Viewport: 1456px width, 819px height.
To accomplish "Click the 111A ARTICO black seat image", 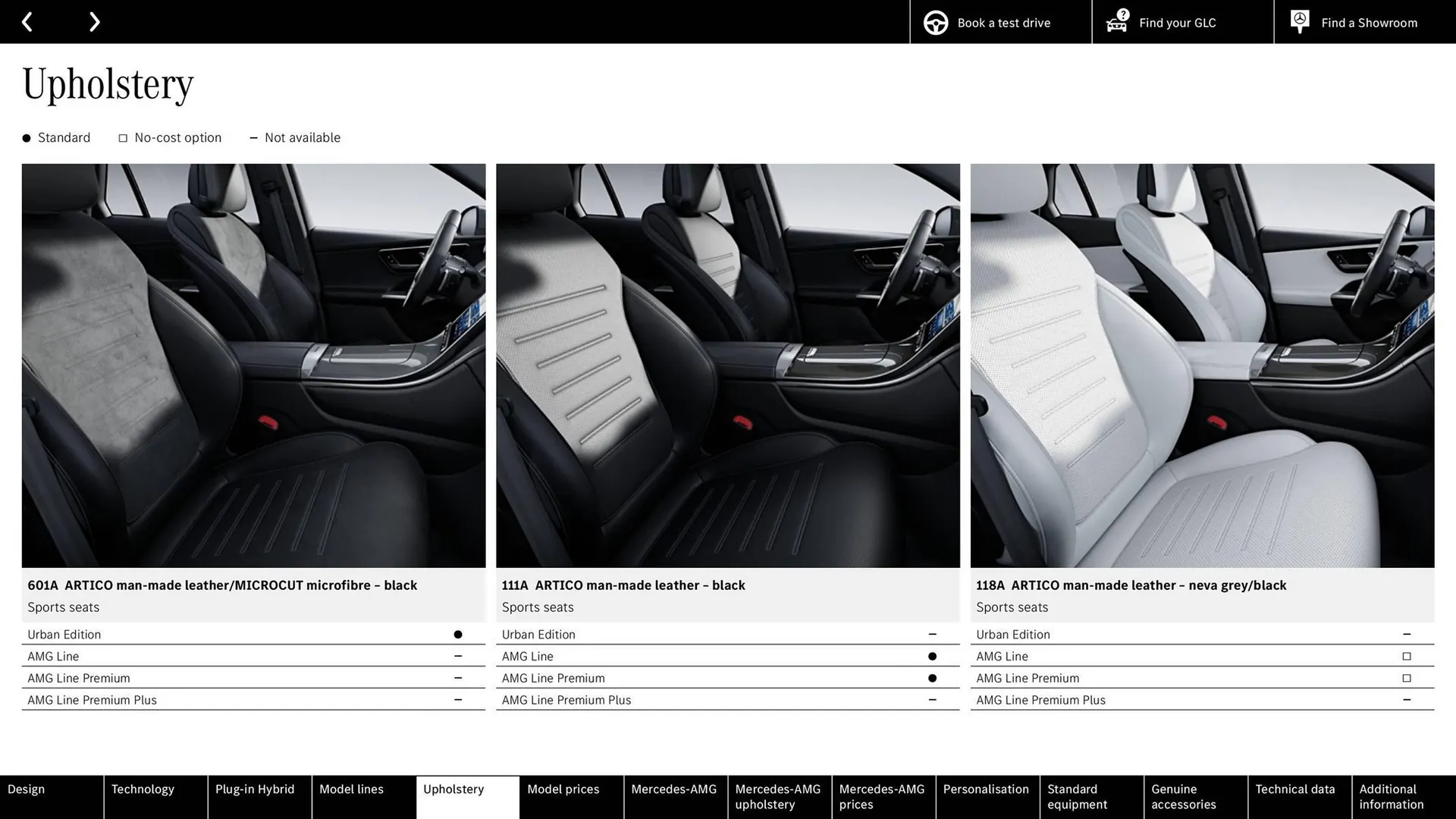I will pyautogui.click(x=727, y=365).
